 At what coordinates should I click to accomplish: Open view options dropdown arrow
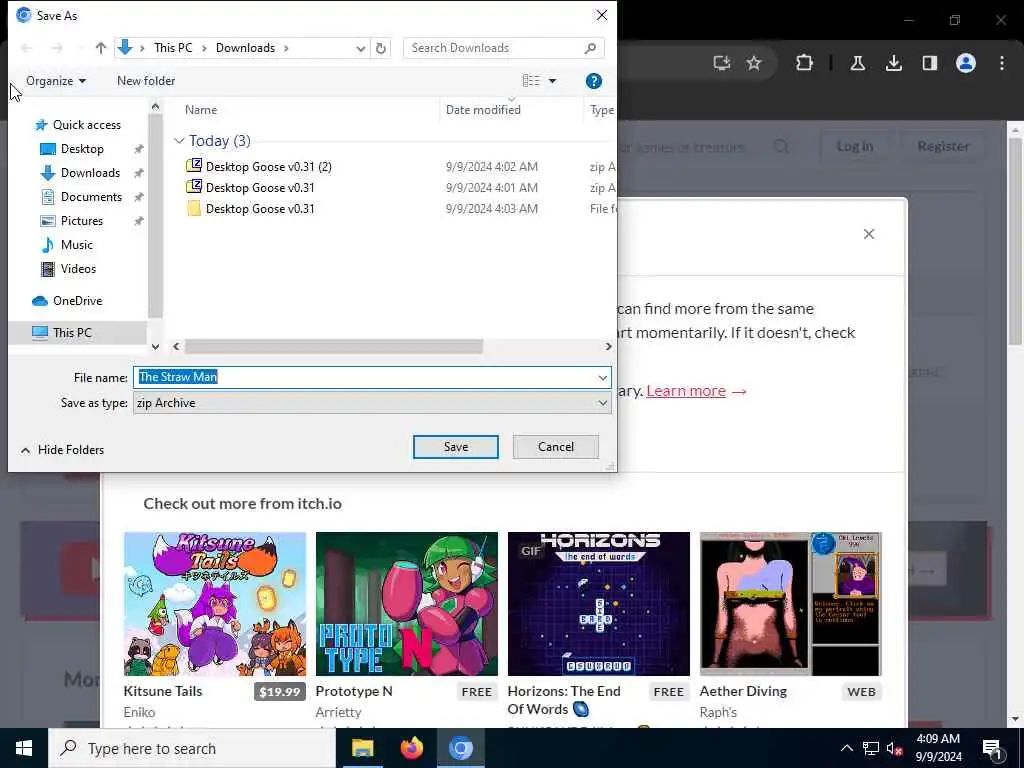click(x=552, y=81)
